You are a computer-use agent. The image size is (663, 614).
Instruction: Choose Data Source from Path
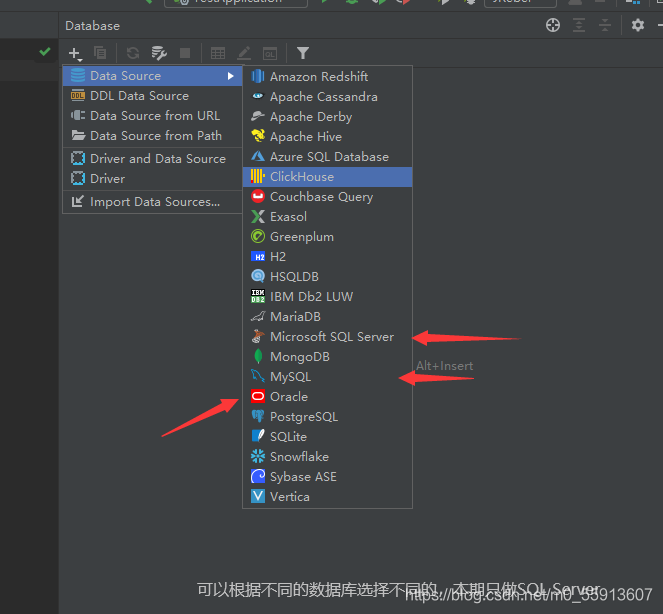[152, 136]
